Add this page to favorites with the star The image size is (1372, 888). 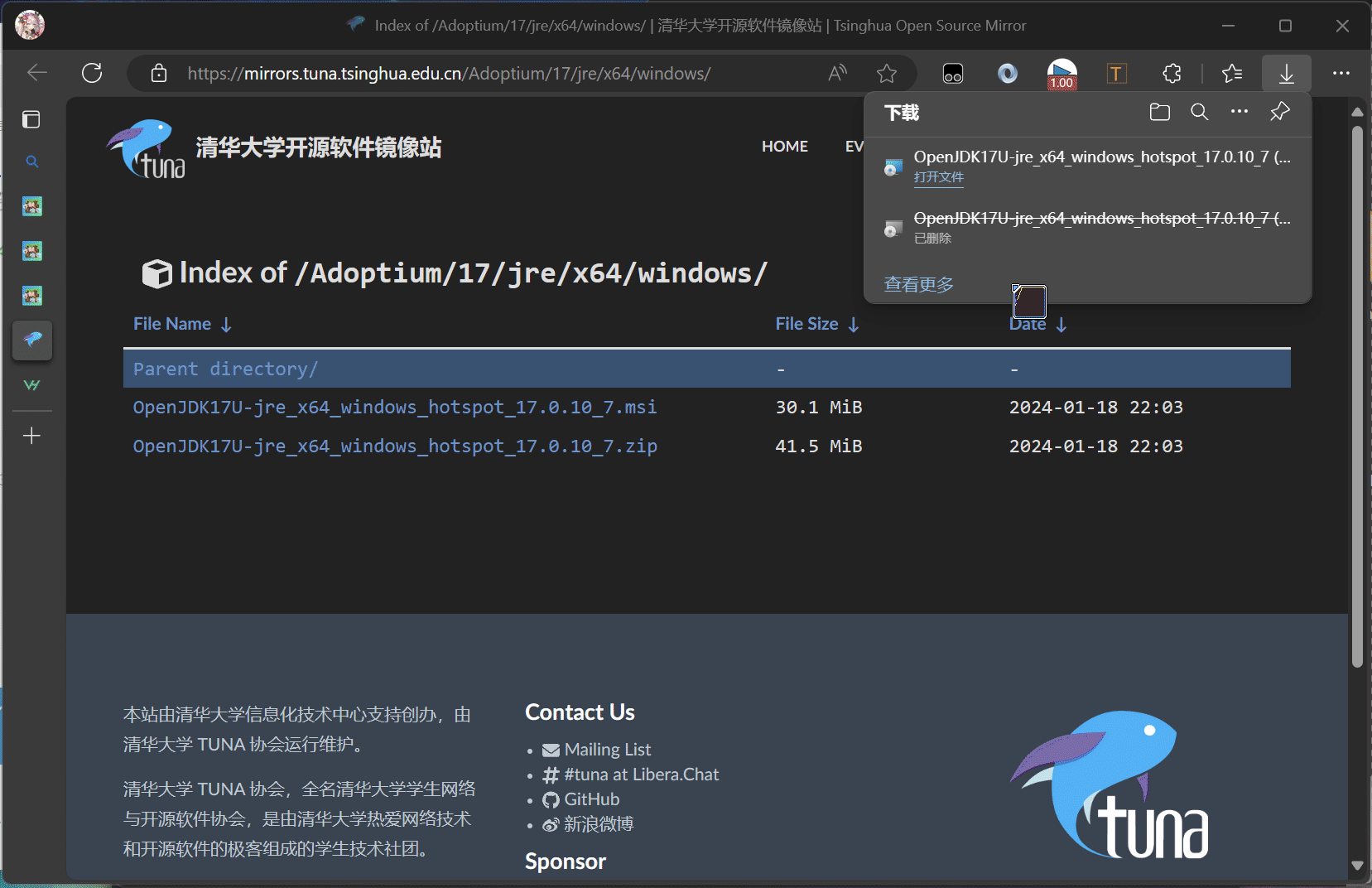pos(887,74)
